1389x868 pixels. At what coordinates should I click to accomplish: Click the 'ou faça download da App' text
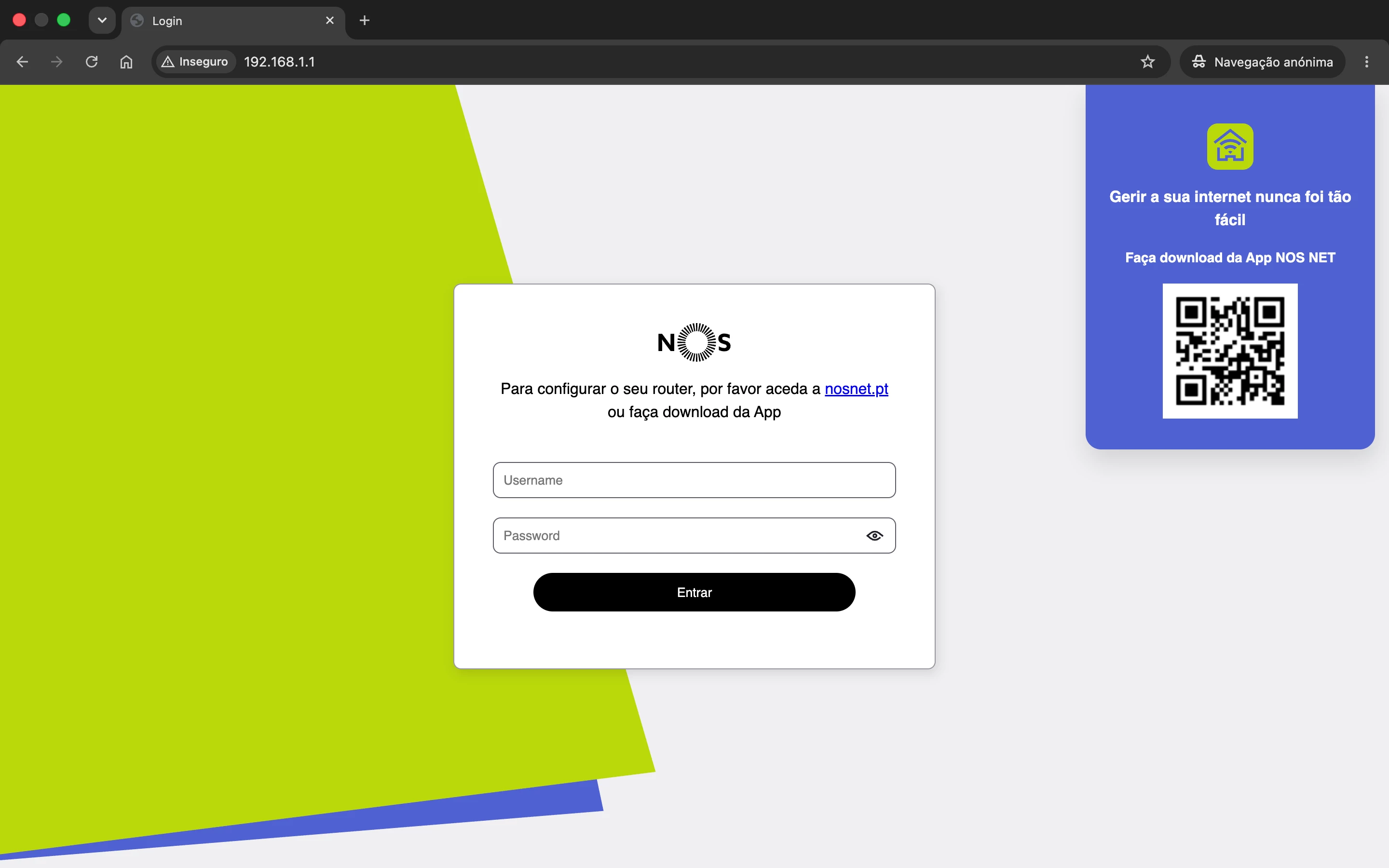coord(694,412)
